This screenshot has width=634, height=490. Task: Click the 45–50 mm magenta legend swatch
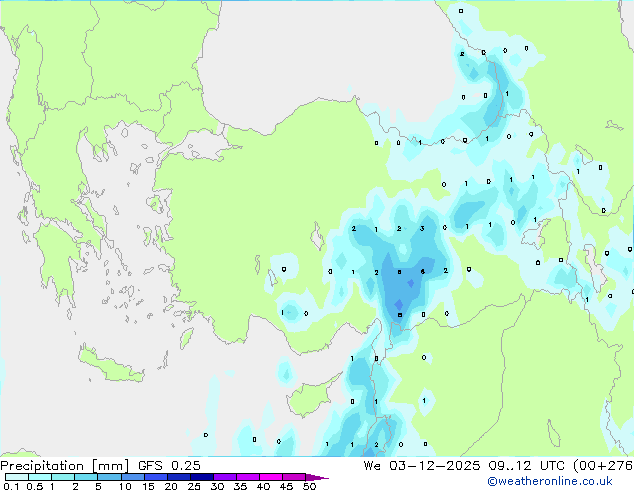click(294, 477)
